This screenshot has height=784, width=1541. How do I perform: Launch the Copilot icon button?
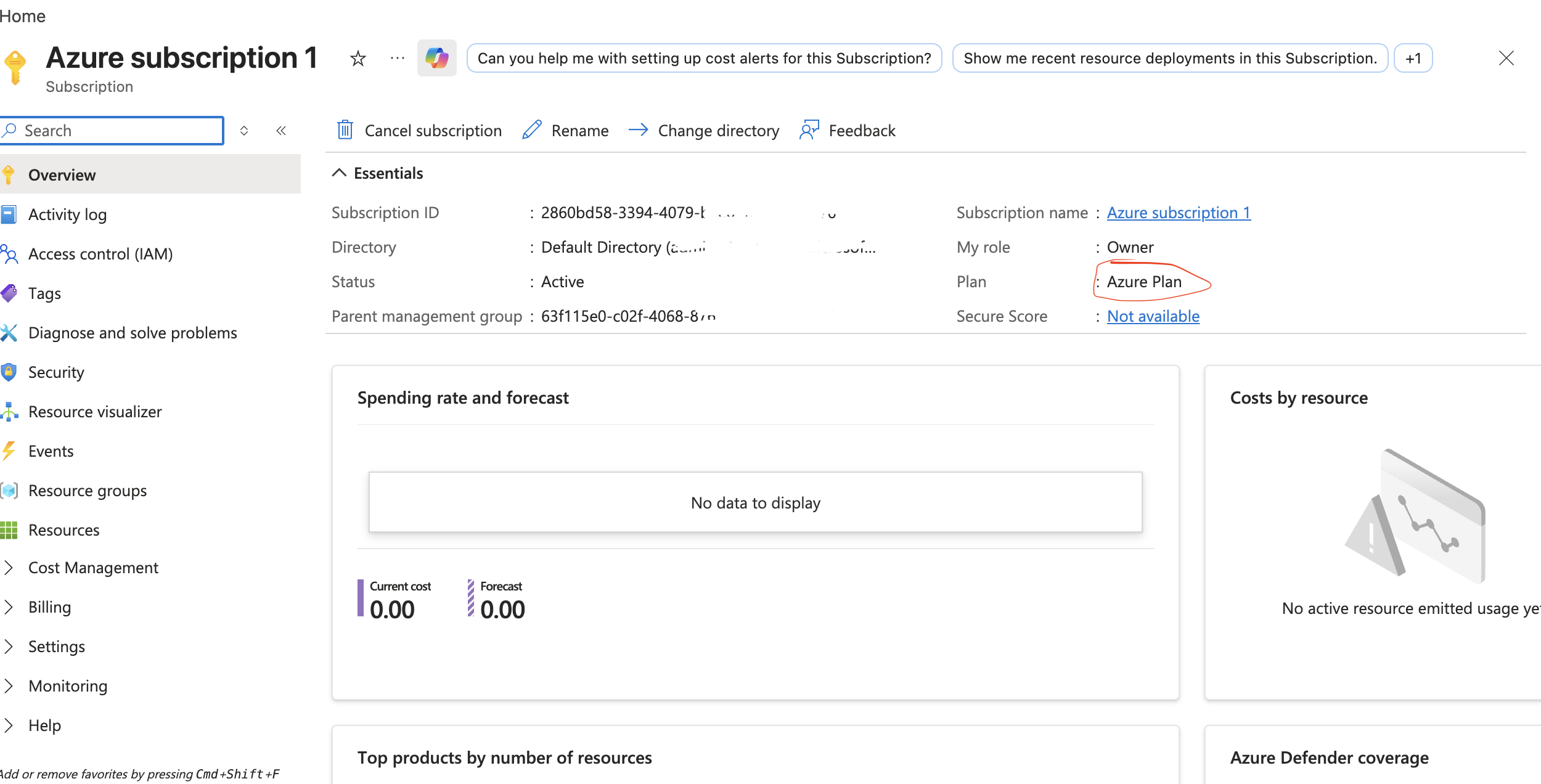coord(437,58)
